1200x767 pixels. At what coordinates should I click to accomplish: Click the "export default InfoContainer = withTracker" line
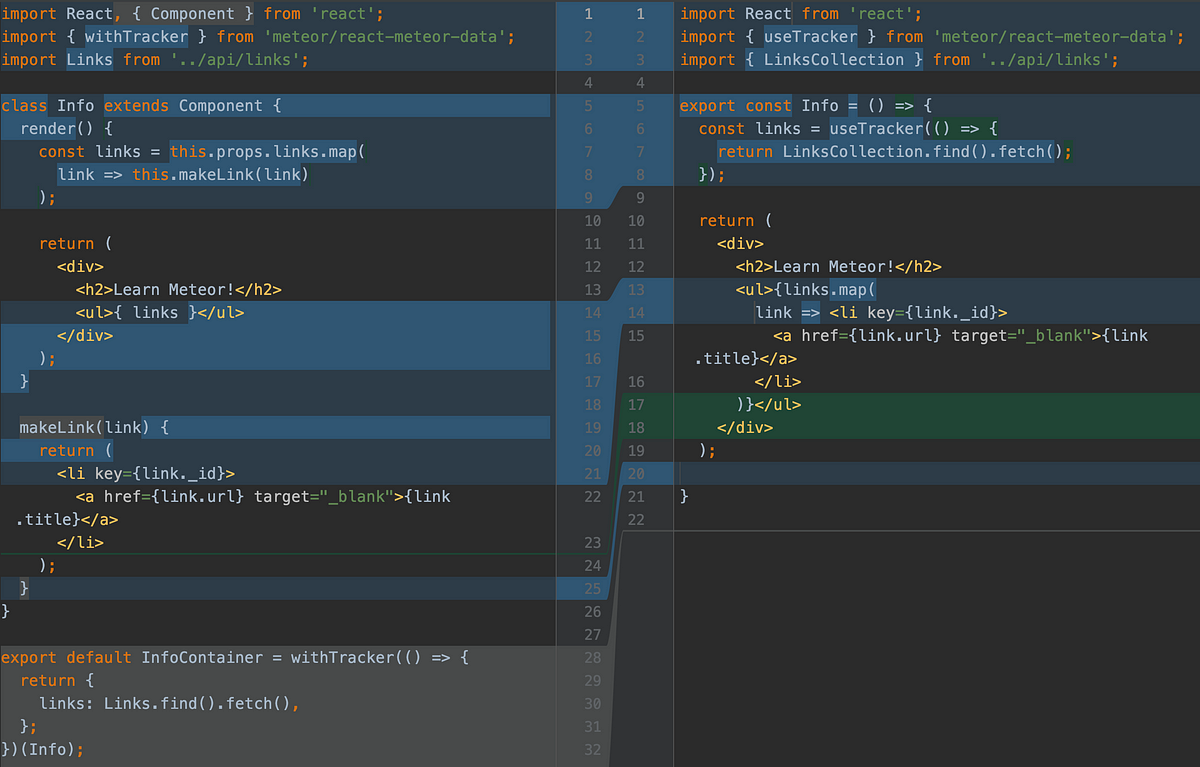pyautogui.click(x=235, y=658)
